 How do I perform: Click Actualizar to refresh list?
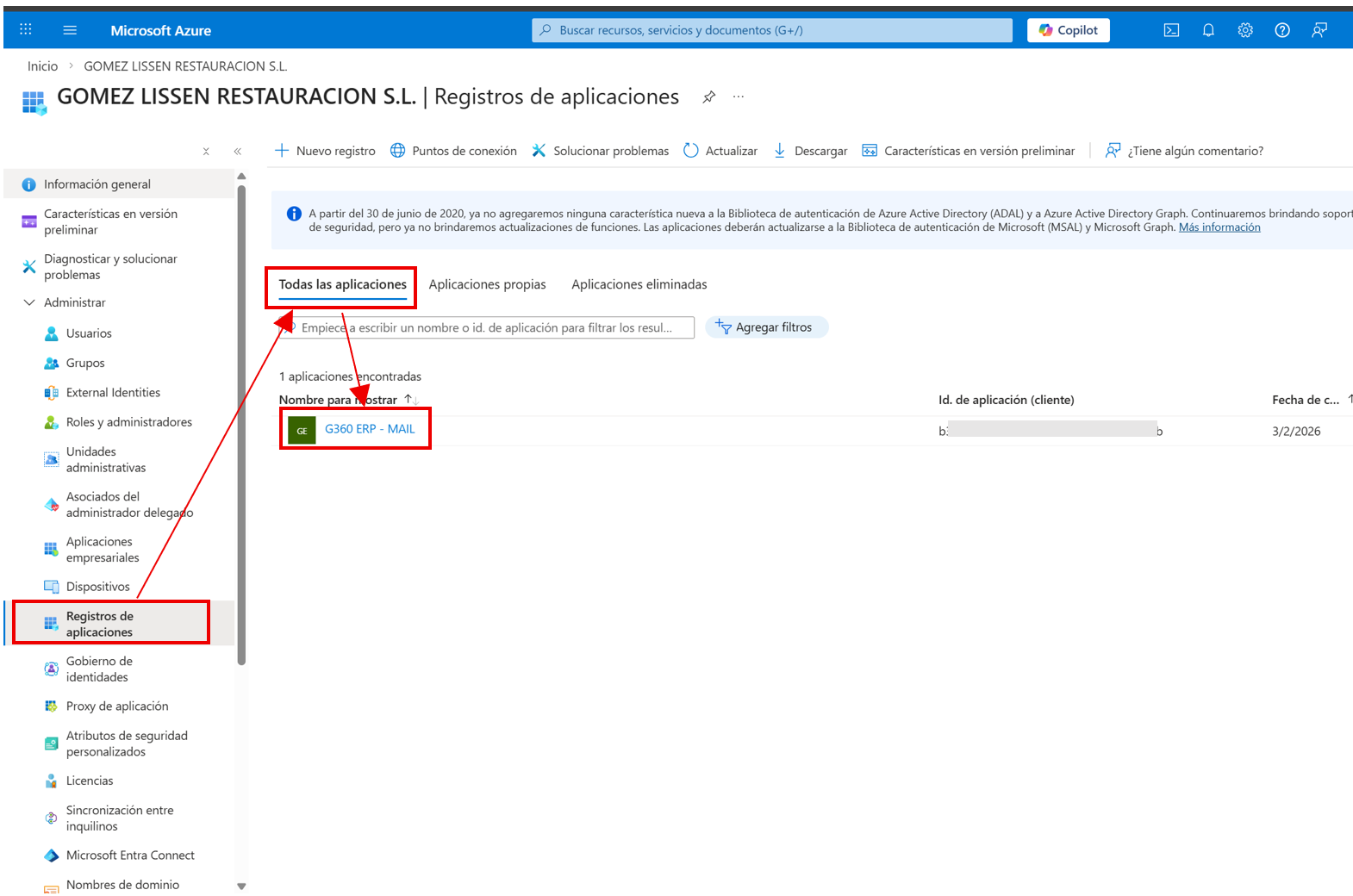tap(720, 151)
